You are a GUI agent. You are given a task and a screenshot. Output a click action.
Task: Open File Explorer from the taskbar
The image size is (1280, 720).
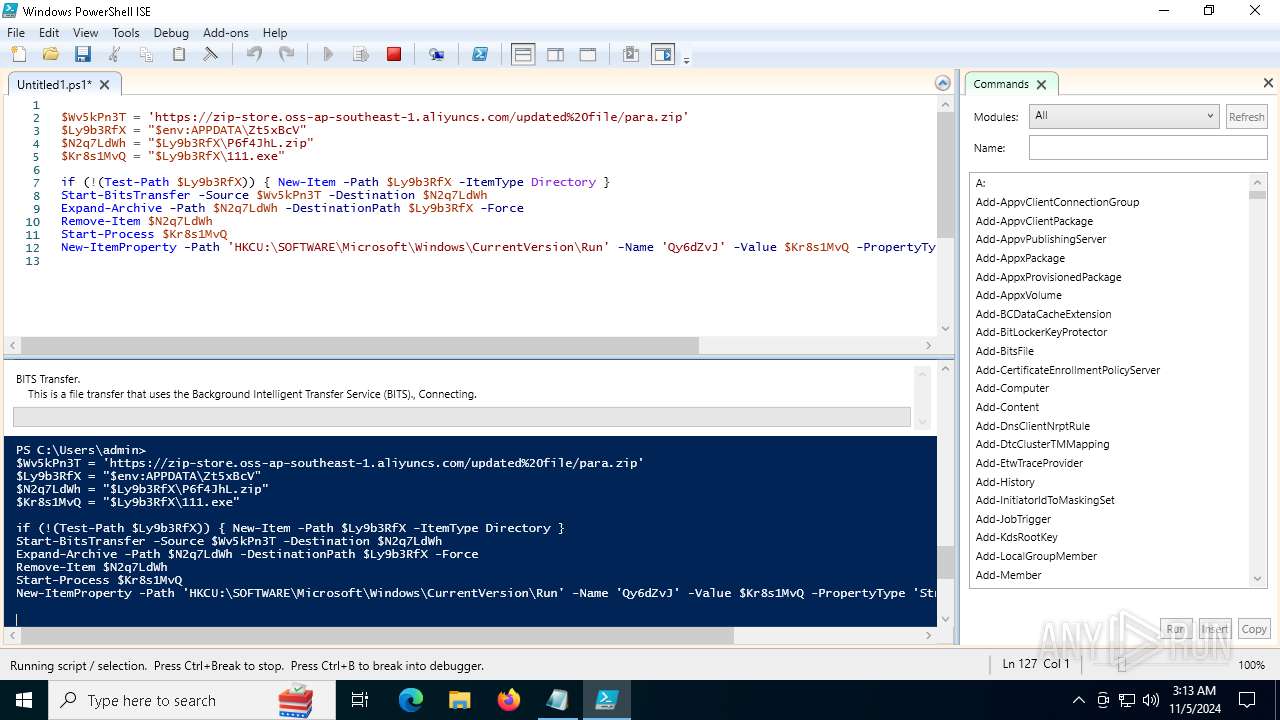click(x=459, y=700)
